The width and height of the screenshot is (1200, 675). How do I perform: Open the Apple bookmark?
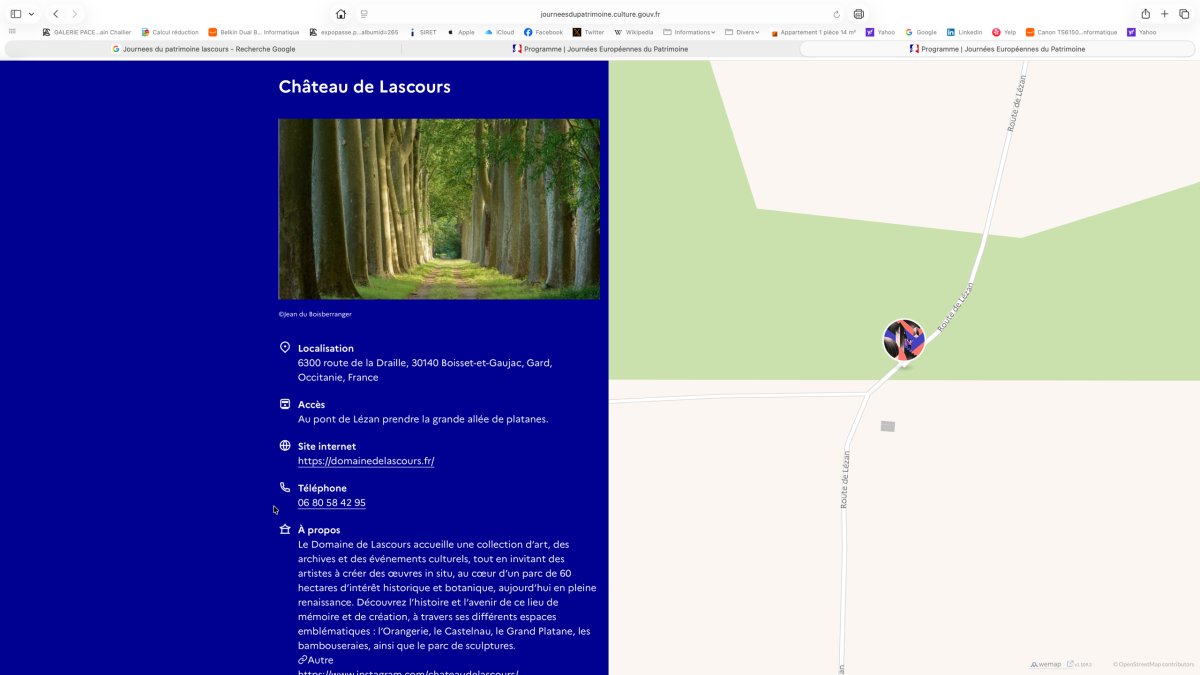(x=461, y=32)
